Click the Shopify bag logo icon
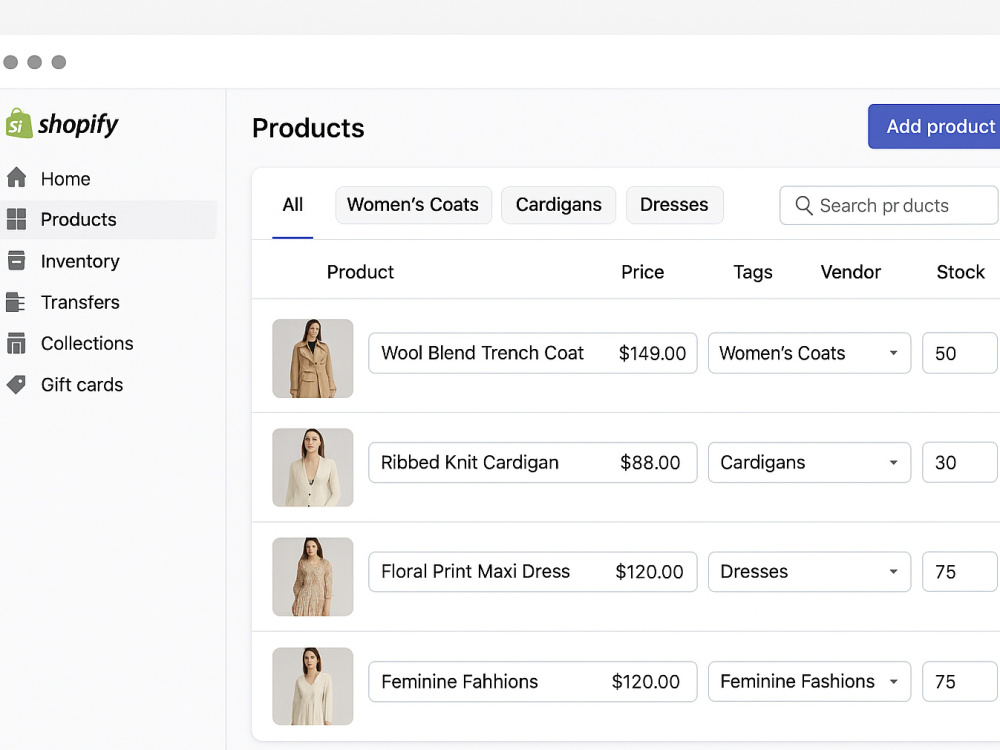The image size is (1000, 750). [x=19, y=123]
